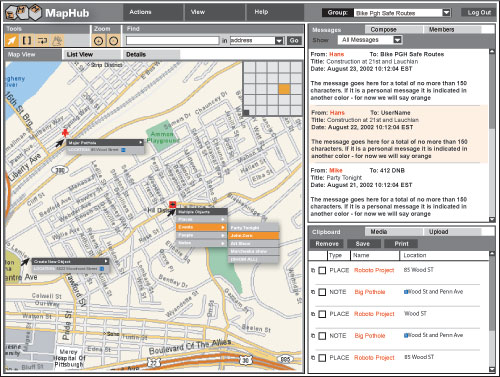Click the zoom out circle icon
This screenshot has width=500, height=377.
114,41
